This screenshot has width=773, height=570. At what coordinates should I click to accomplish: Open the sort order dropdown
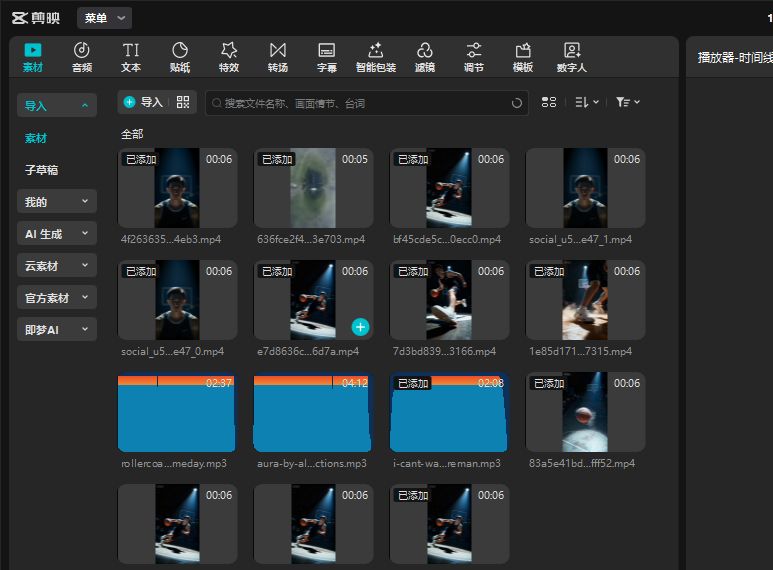587,102
